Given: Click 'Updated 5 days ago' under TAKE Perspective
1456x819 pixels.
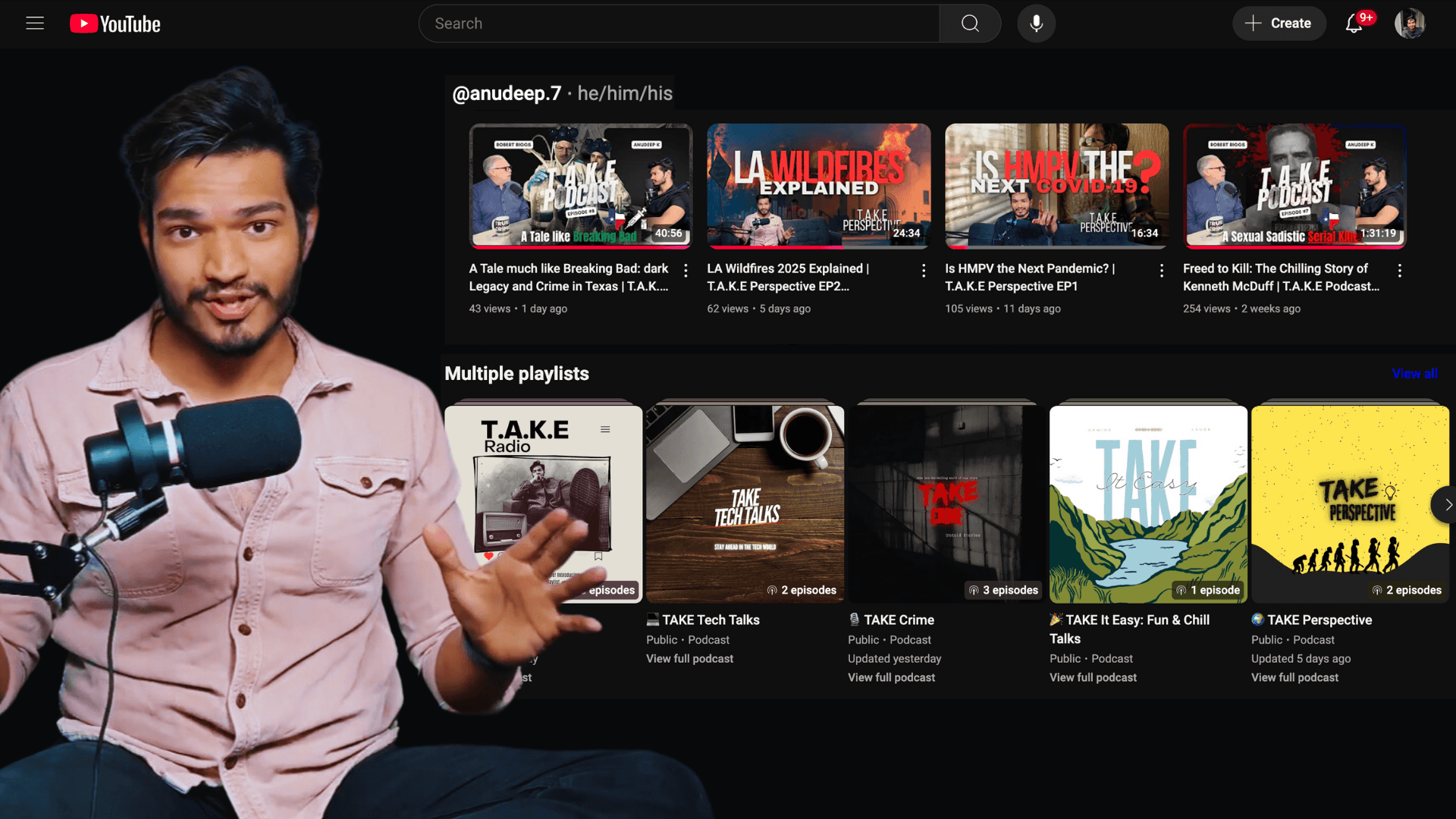Looking at the screenshot, I should tap(1301, 659).
